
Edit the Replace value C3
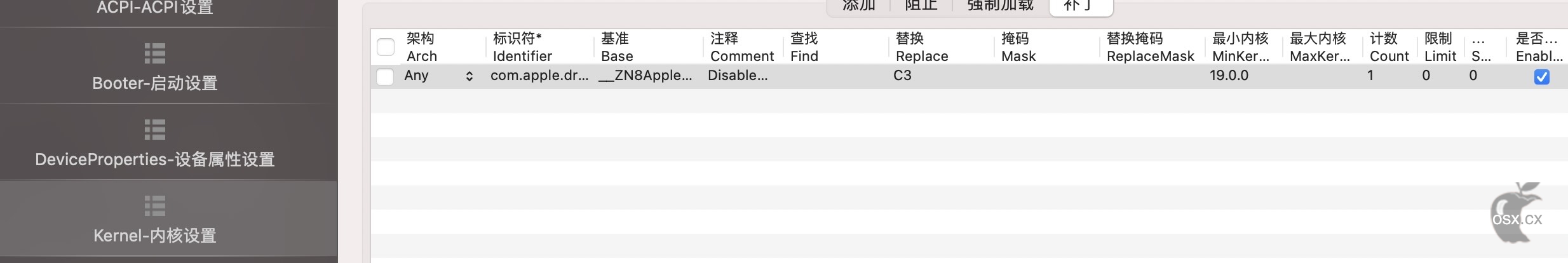pos(902,76)
